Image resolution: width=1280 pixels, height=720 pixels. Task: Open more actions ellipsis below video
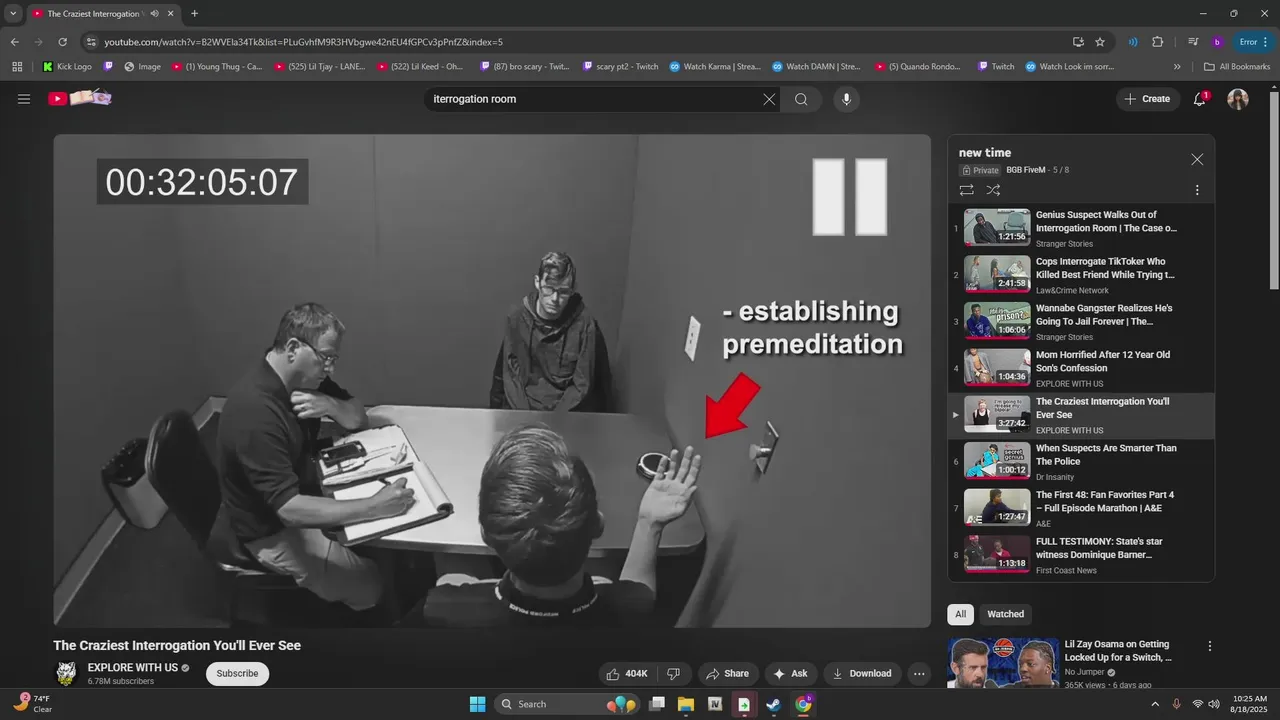click(919, 674)
